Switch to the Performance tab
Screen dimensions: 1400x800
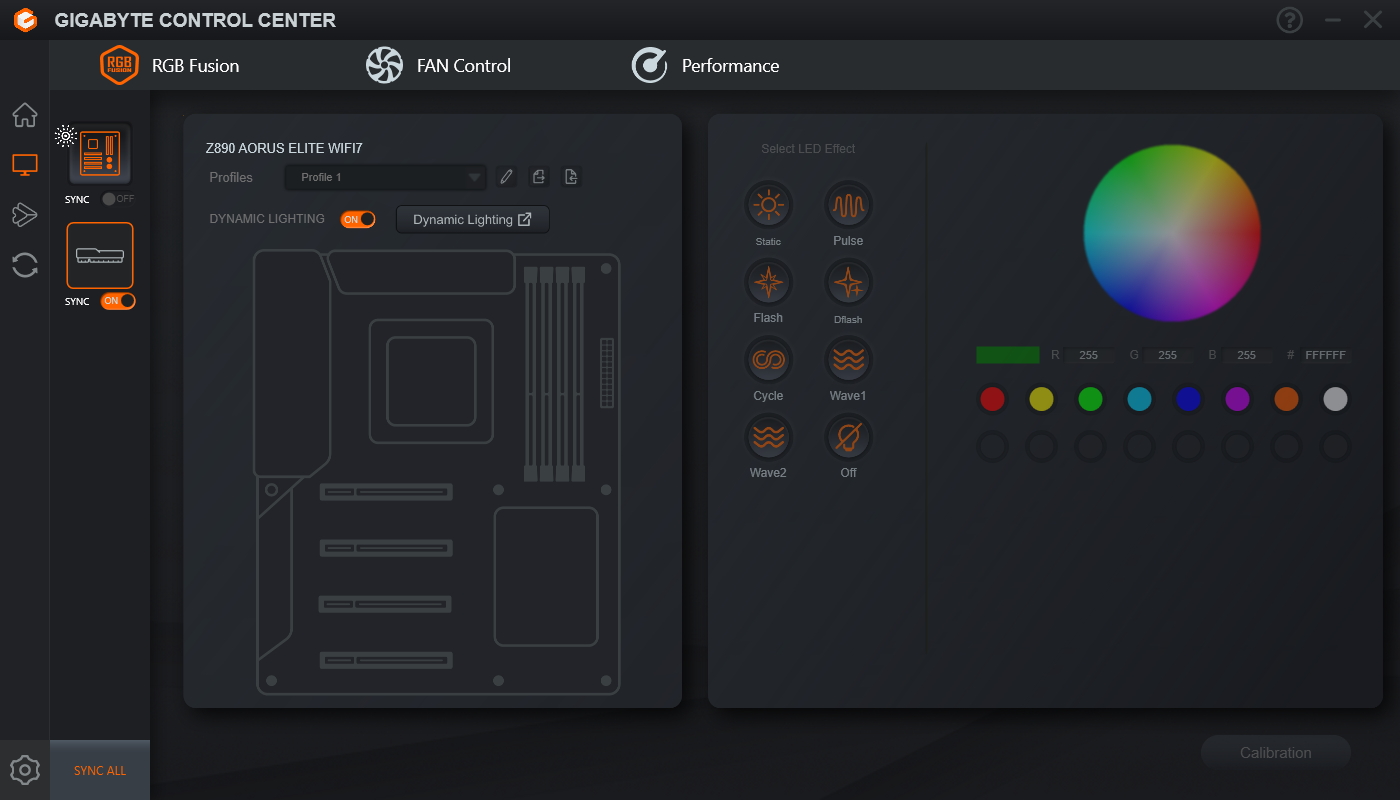coord(705,66)
